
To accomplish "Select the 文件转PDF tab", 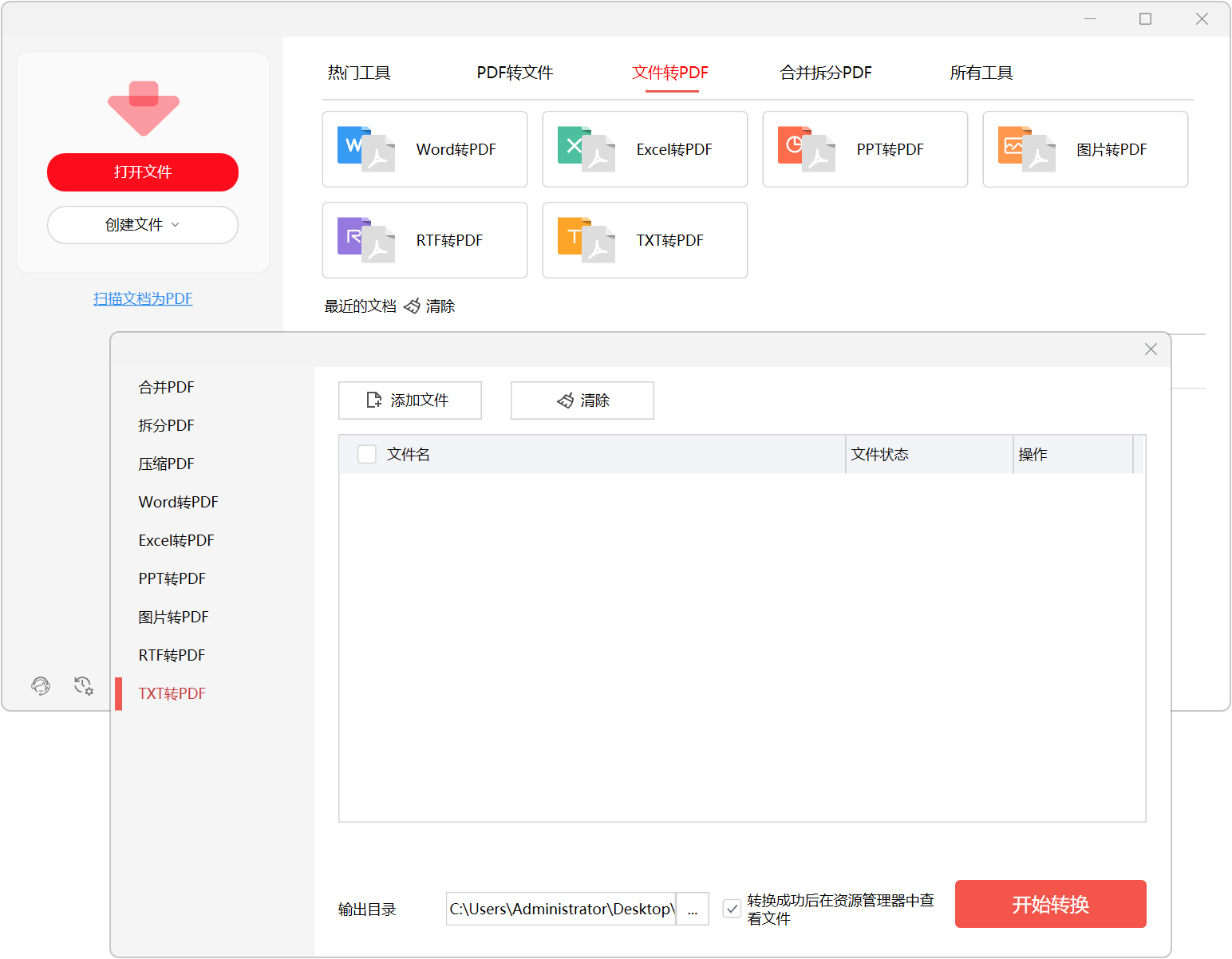I will [x=670, y=73].
